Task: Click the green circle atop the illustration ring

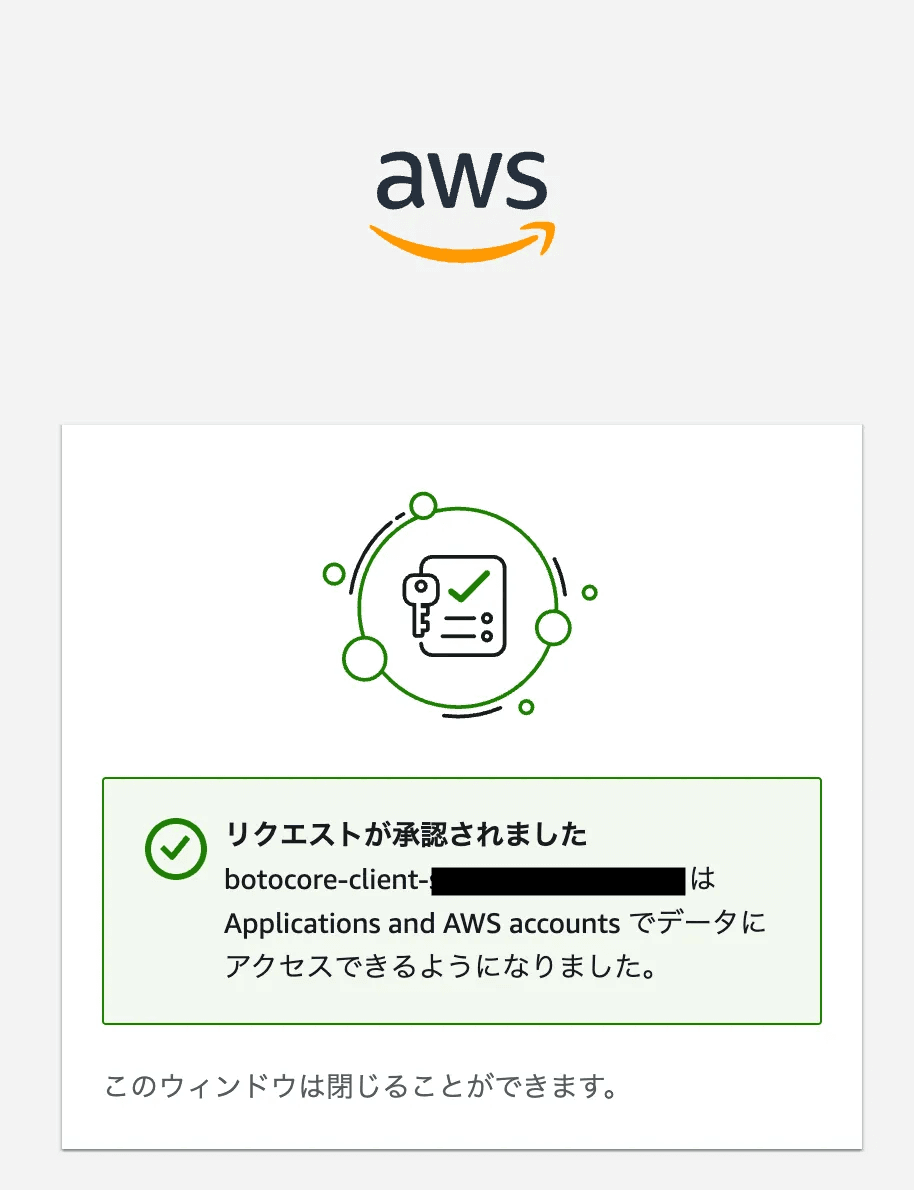Action: coord(424,506)
